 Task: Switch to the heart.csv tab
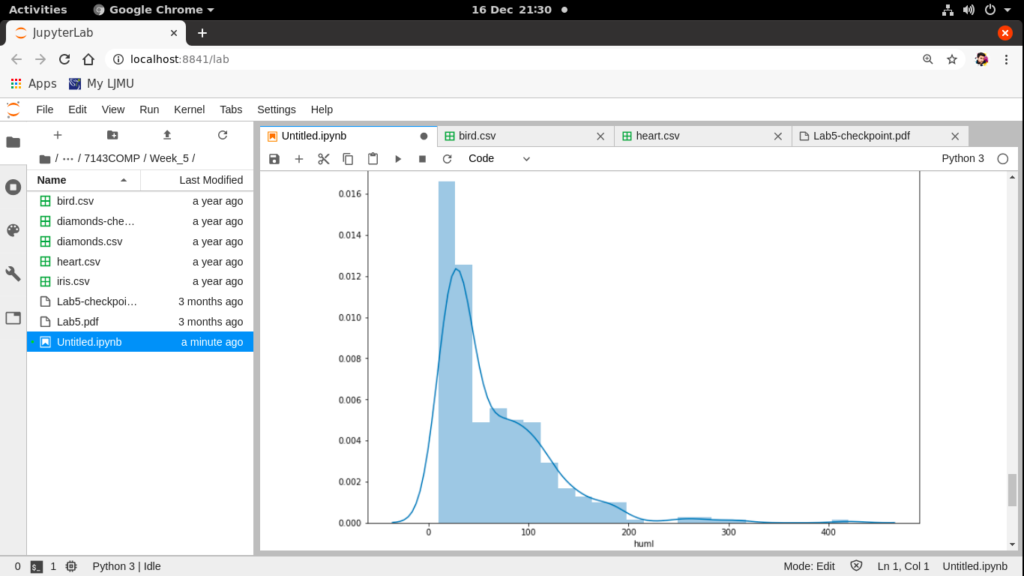(x=657, y=136)
